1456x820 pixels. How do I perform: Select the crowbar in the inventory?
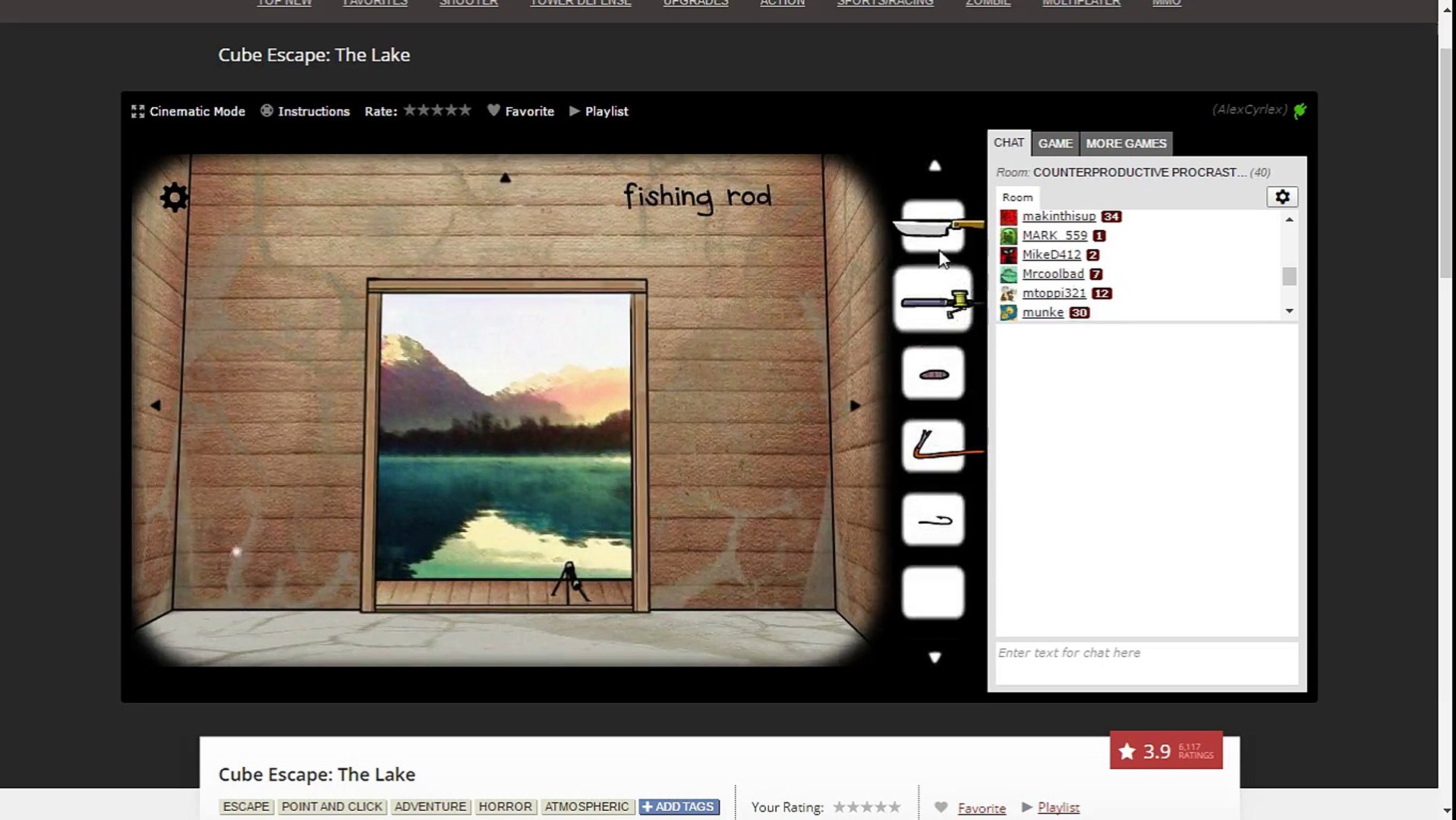[x=933, y=446]
